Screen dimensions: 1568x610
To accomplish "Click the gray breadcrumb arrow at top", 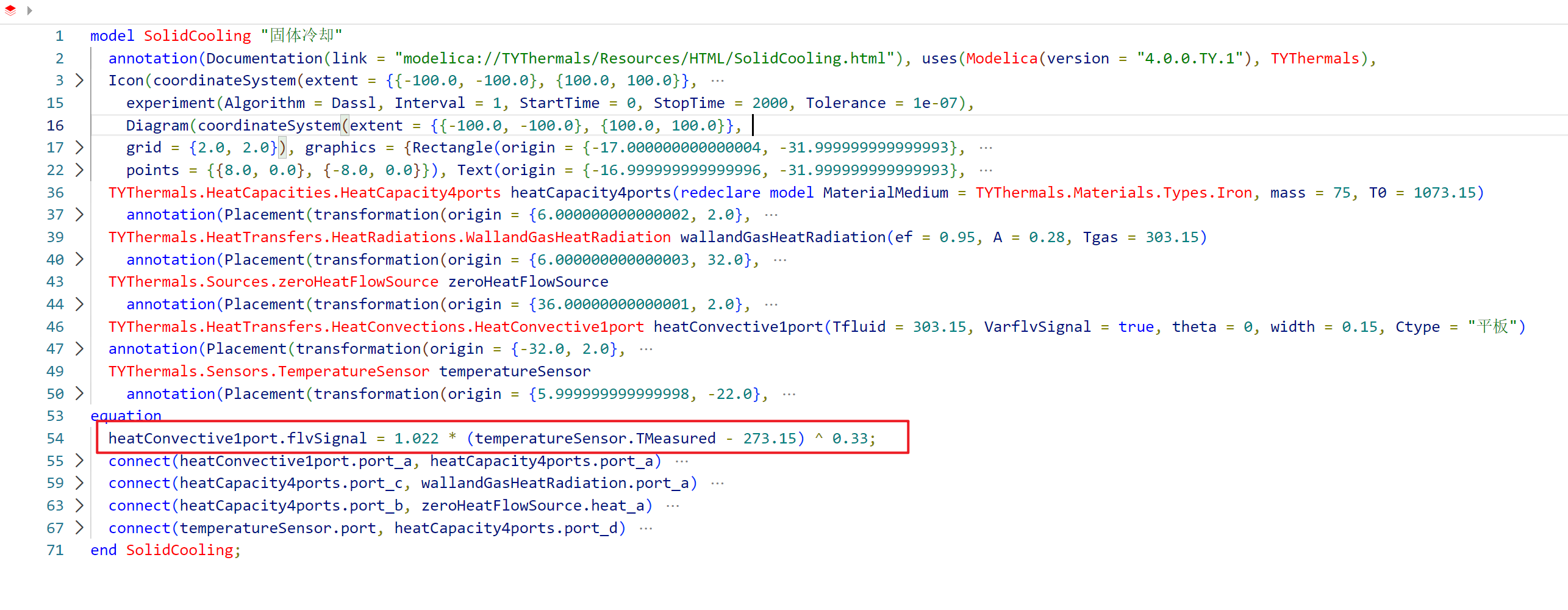I will 29,10.
